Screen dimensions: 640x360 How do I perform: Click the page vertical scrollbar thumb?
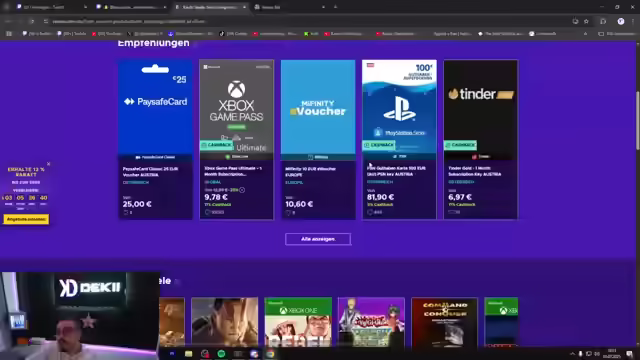coord(638,120)
